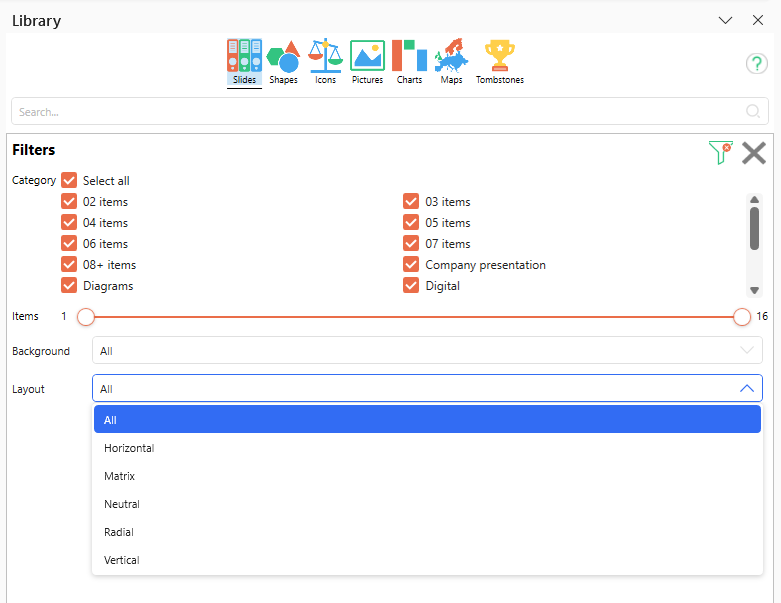This screenshot has height=603, width=781.
Task: Click the green help question mark icon
Action: [757, 64]
